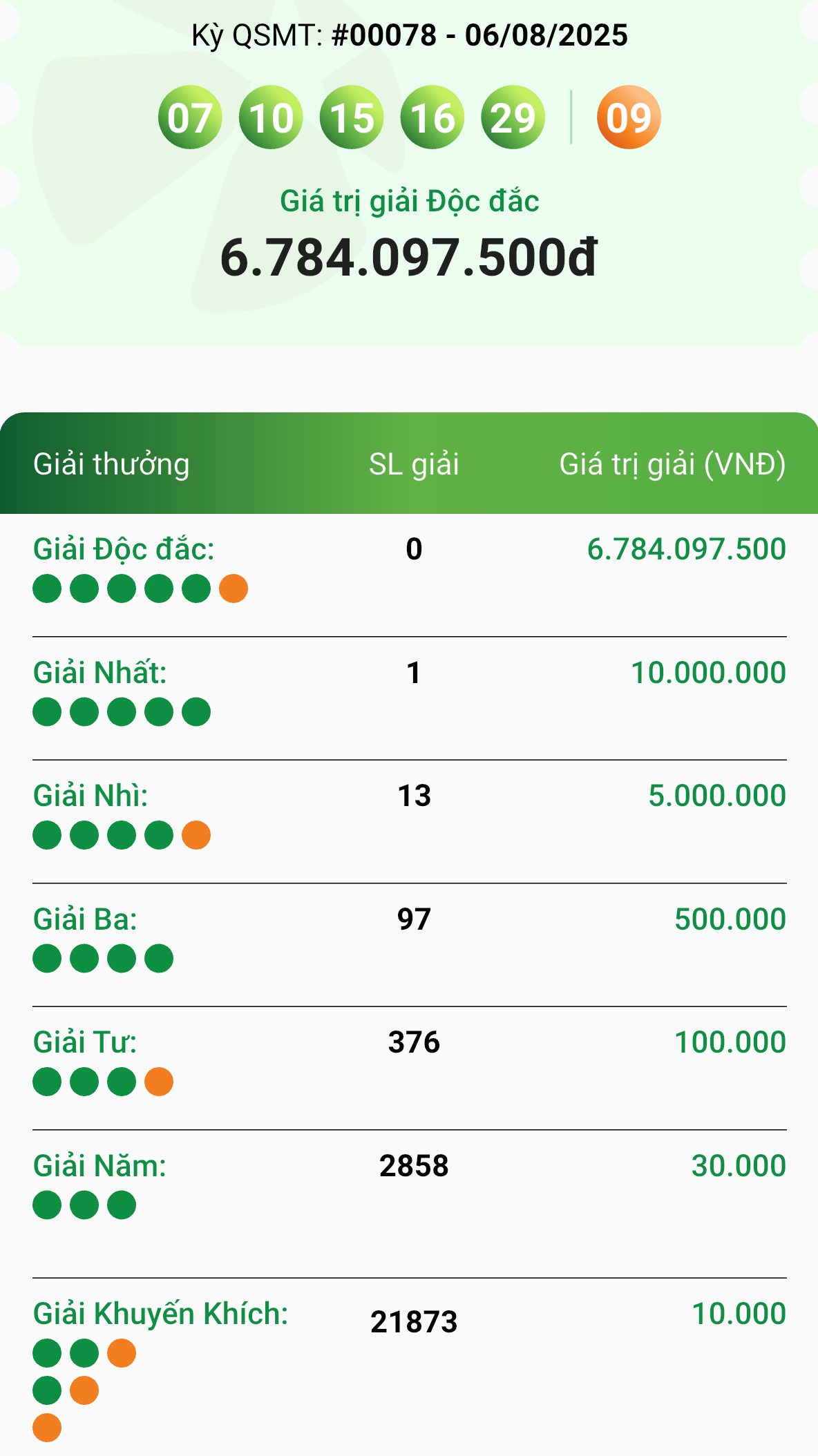The width and height of the screenshot is (818, 1456).
Task: Tap the green ball numbered 16
Action: [432, 117]
